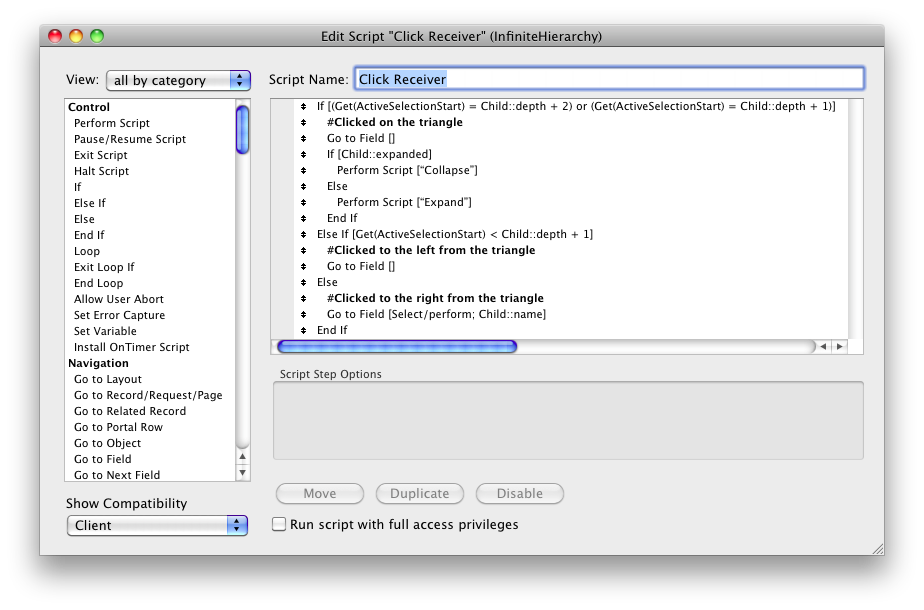
Task: Select 'Go to Layout' step
Action: pos(108,379)
